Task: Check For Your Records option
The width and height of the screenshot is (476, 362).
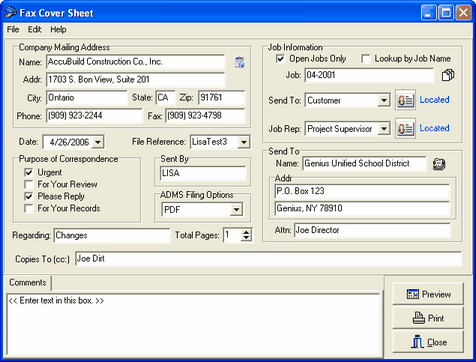Action: [29, 208]
